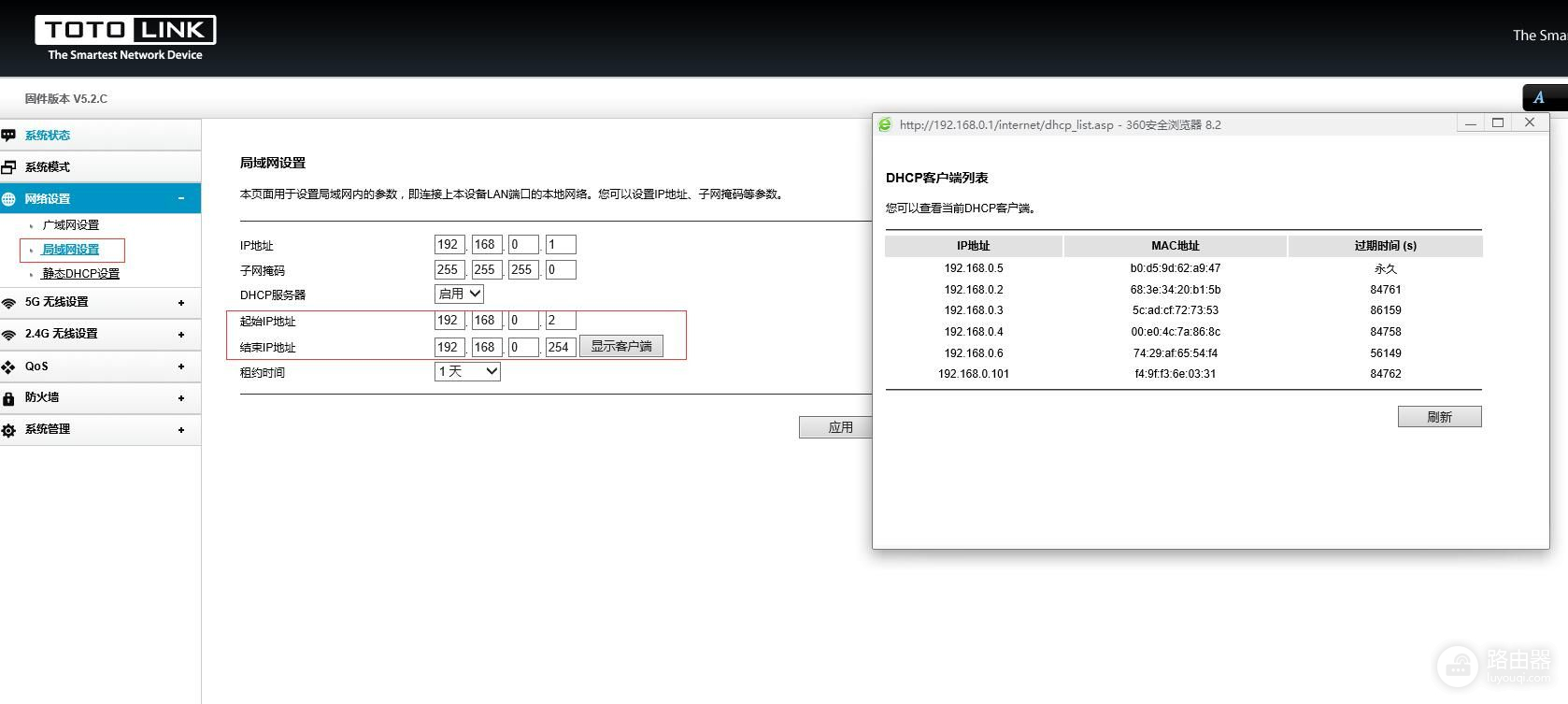Viewport: 1568px width, 704px height.
Task: Click the IP地址 last octet field
Action: point(561,245)
